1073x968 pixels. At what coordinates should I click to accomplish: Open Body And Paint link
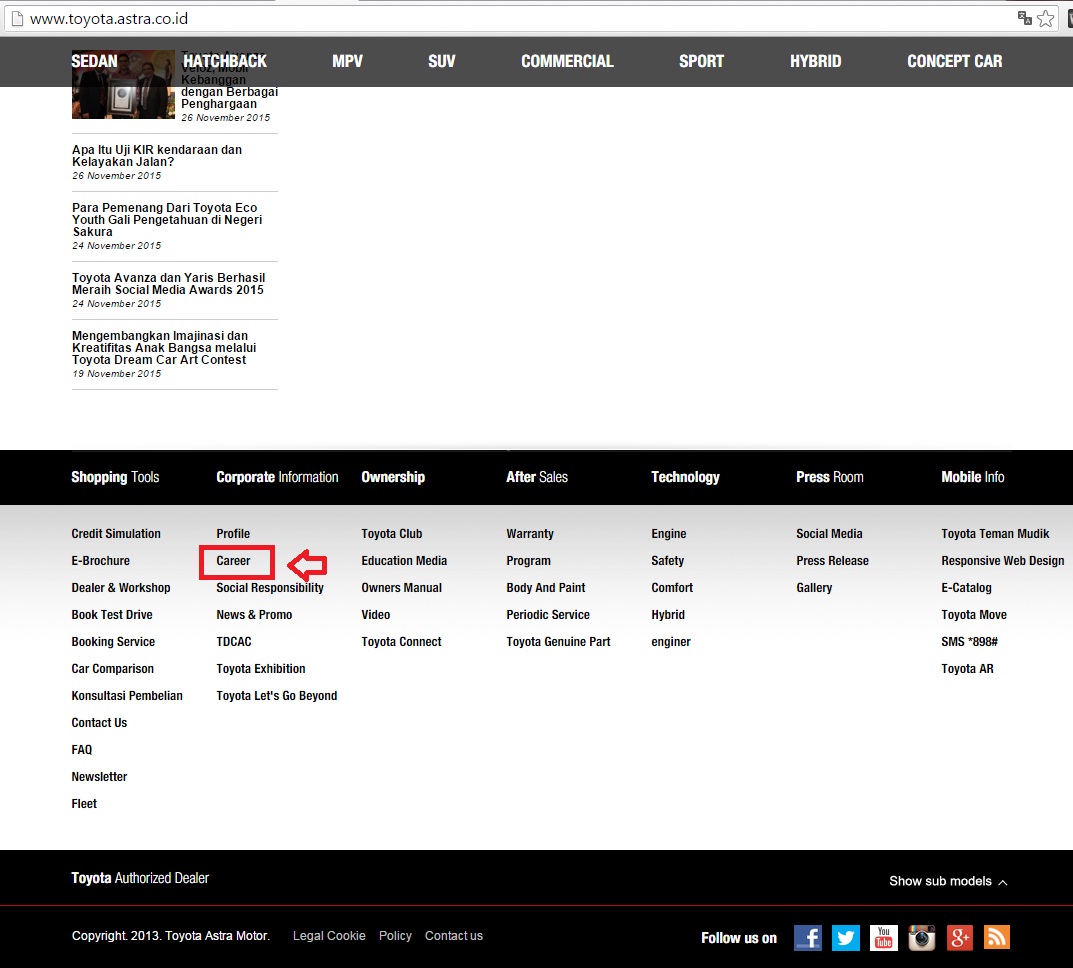(546, 588)
